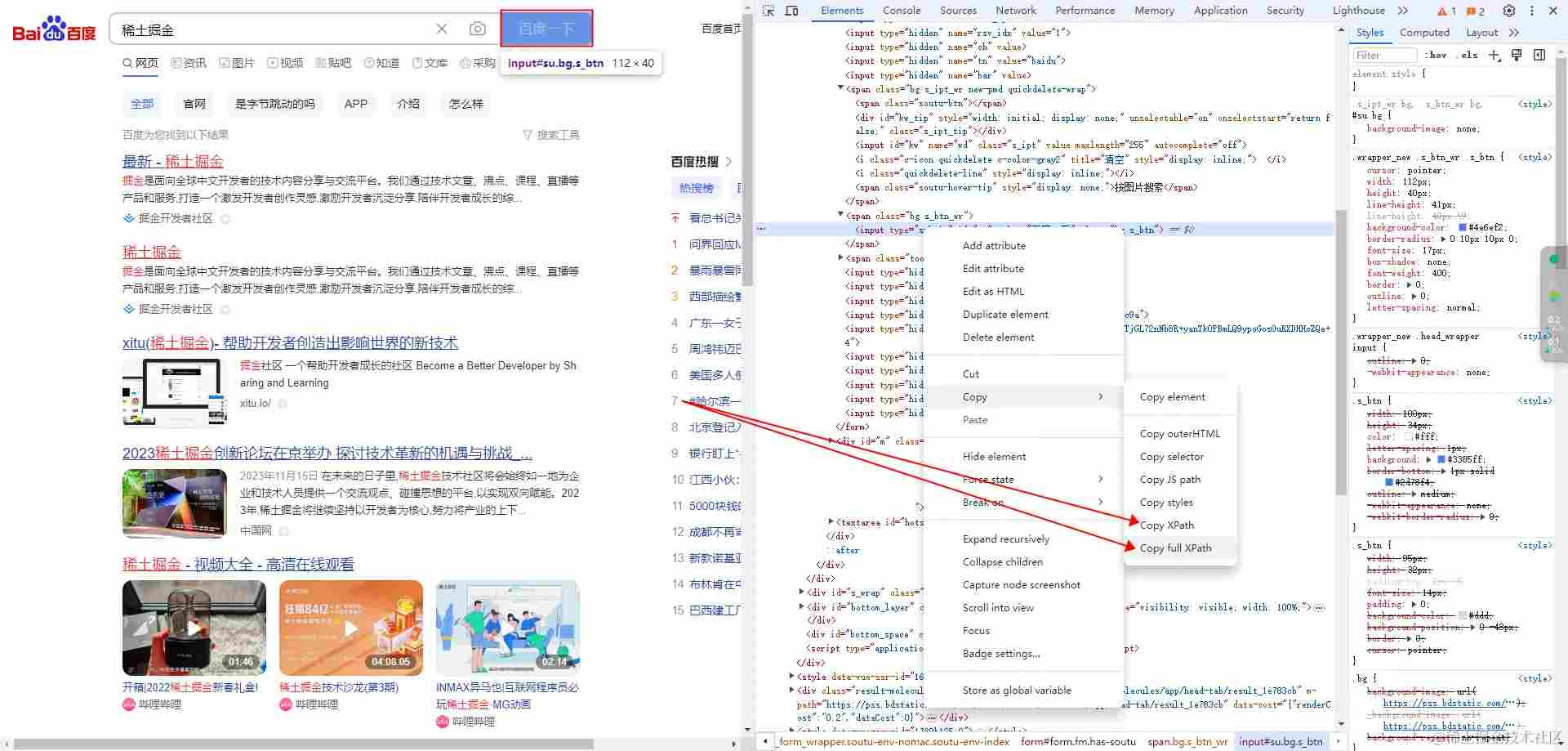Screen dimensions: 1568x751
Task: Click the input#su.bg.s_btn breadcrumb
Action: pyautogui.click(x=1281, y=741)
